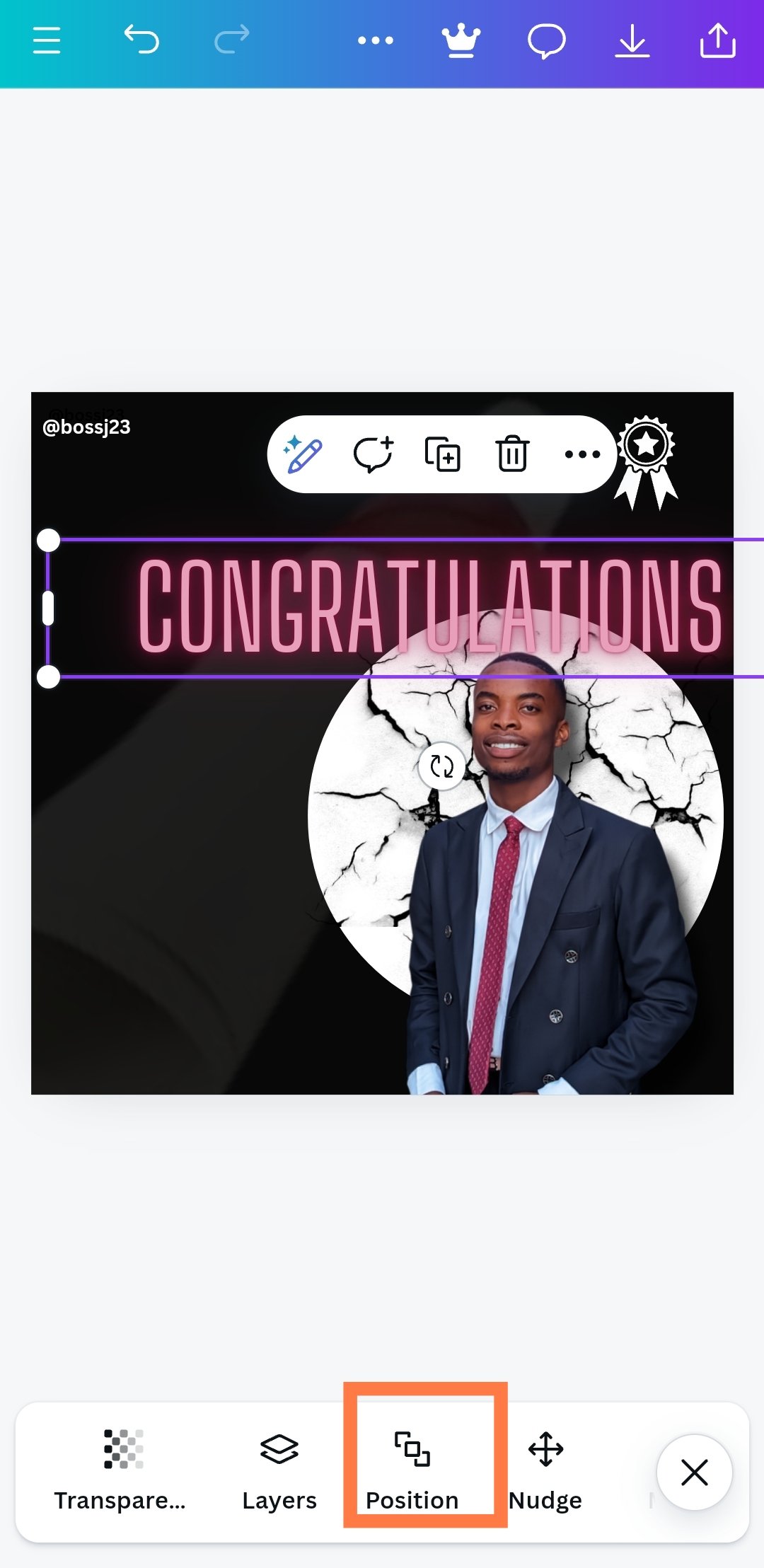Delete the selected element with trash icon
Image resolution: width=764 pixels, height=1568 pixels.
click(512, 454)
